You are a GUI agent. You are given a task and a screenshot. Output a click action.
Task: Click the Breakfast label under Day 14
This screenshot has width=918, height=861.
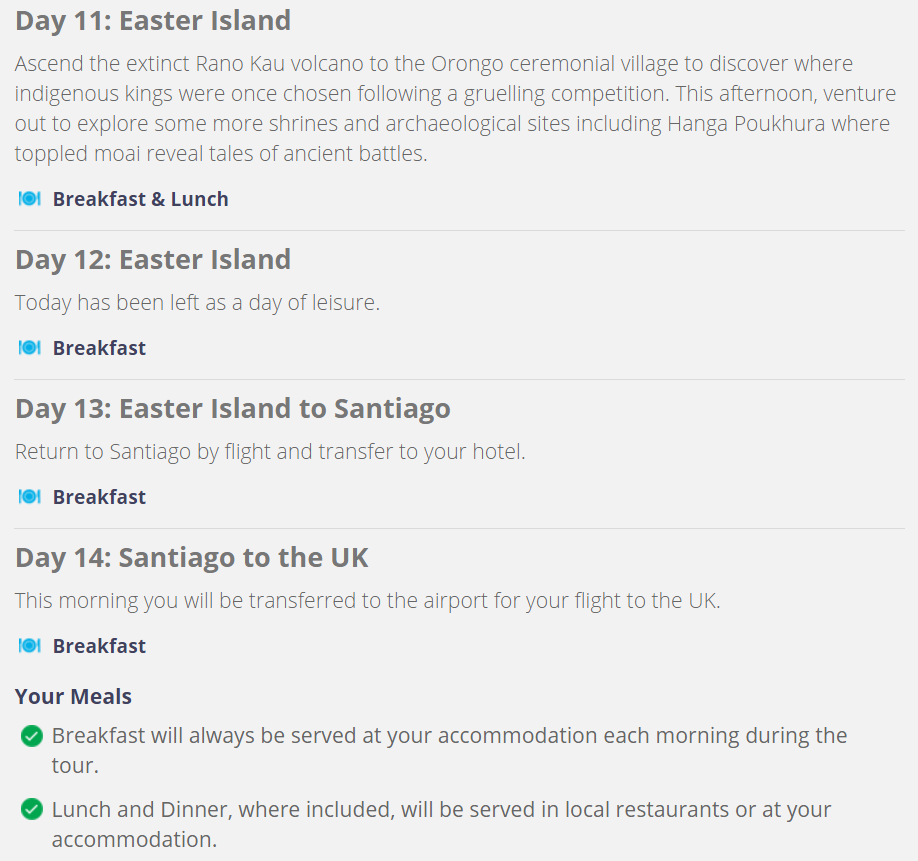(x=99, y=646)
